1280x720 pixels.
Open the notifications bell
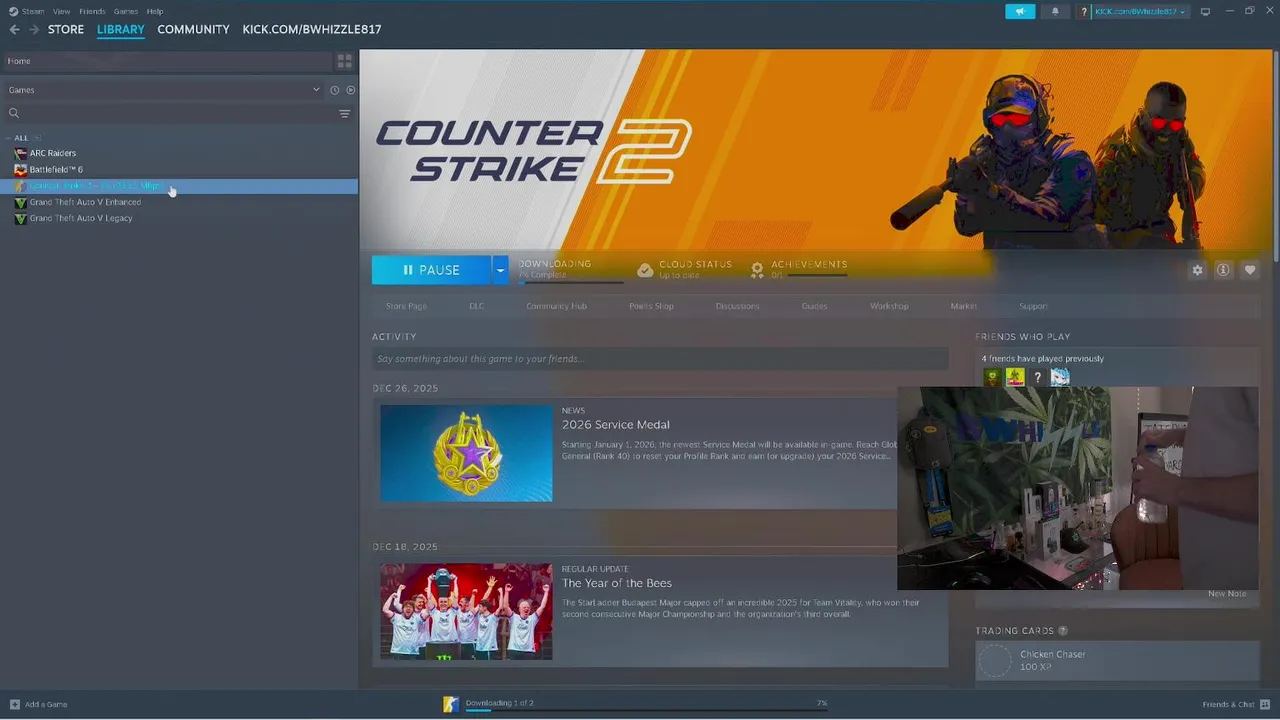coord(1055,11)
